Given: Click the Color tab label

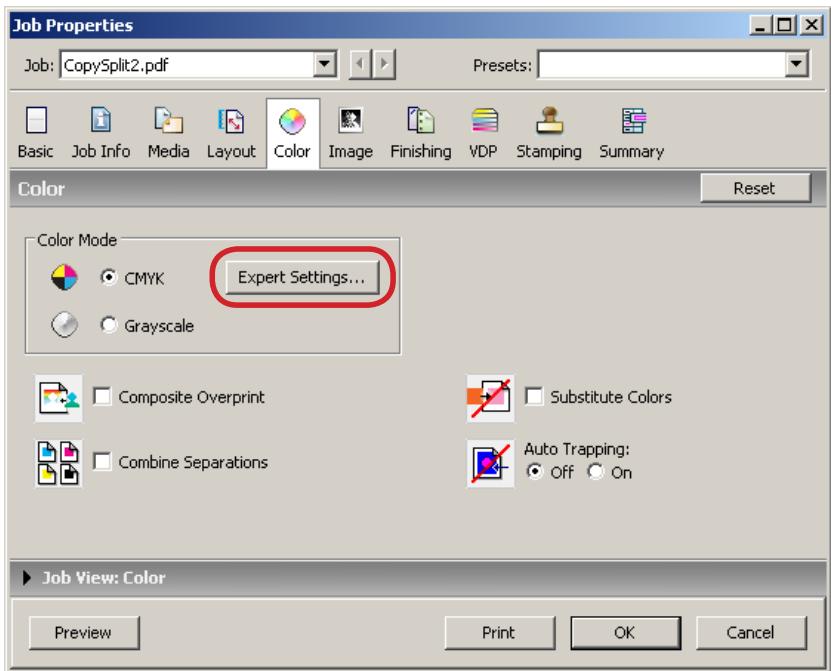Looking at the screenshot, I should [292, 152].
